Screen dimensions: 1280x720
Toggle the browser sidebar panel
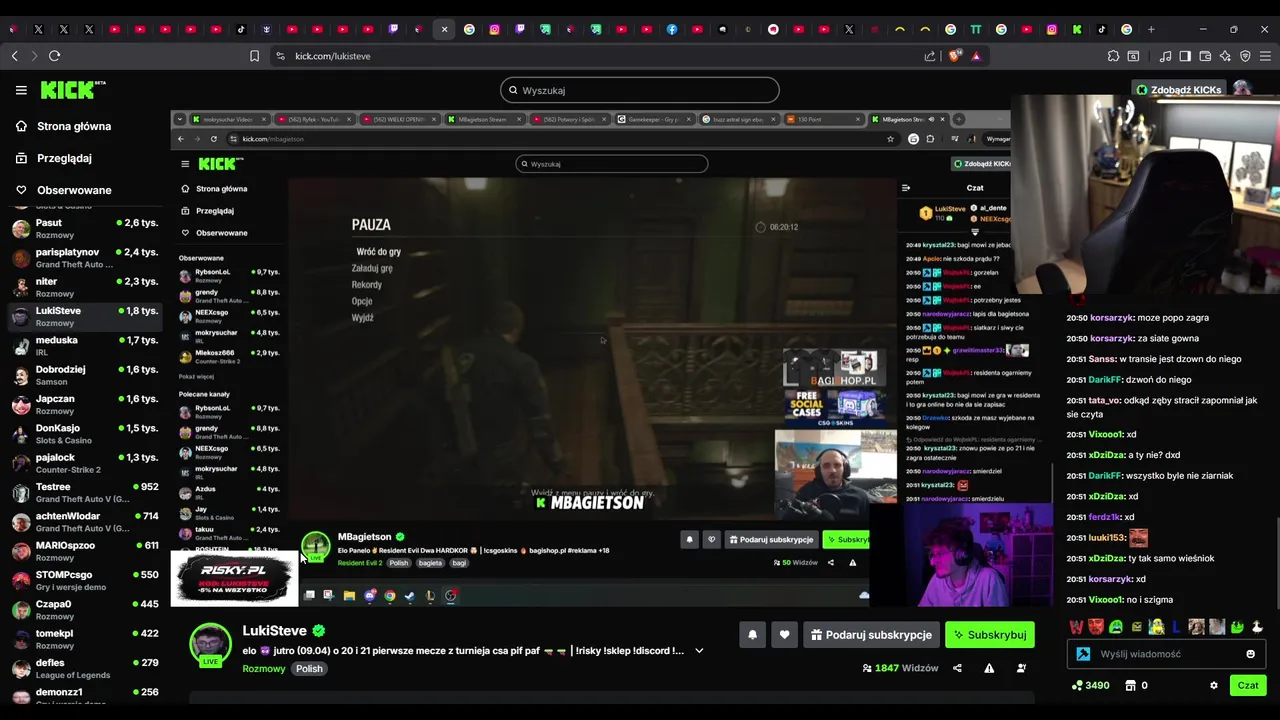pyautogui.click(x=1185, y=56)
